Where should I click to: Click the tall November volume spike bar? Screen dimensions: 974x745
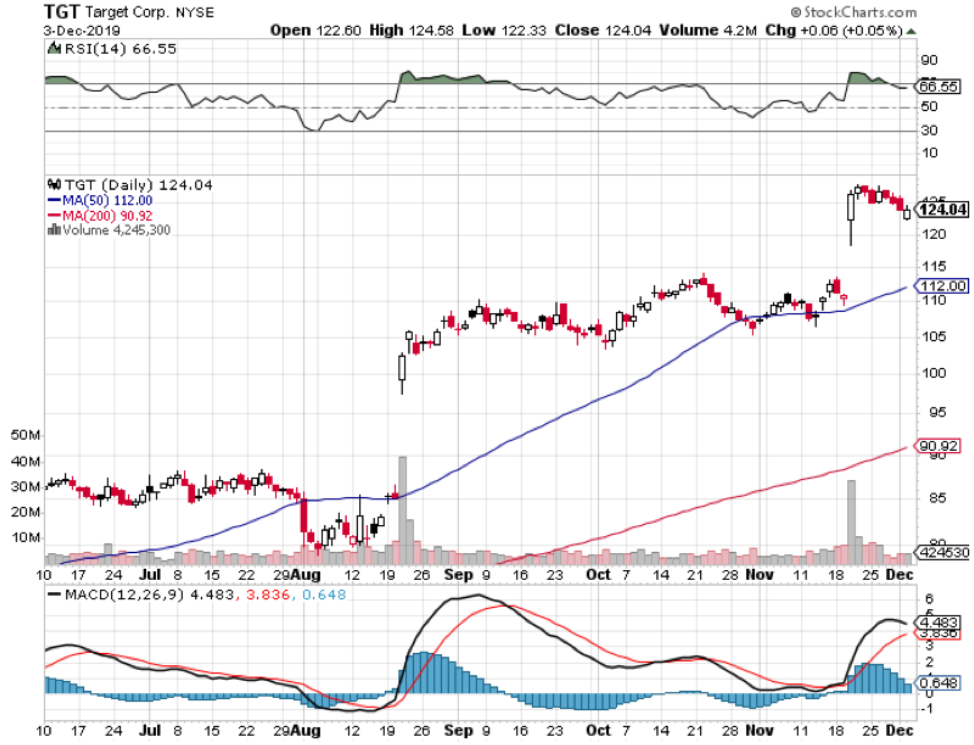852,520
